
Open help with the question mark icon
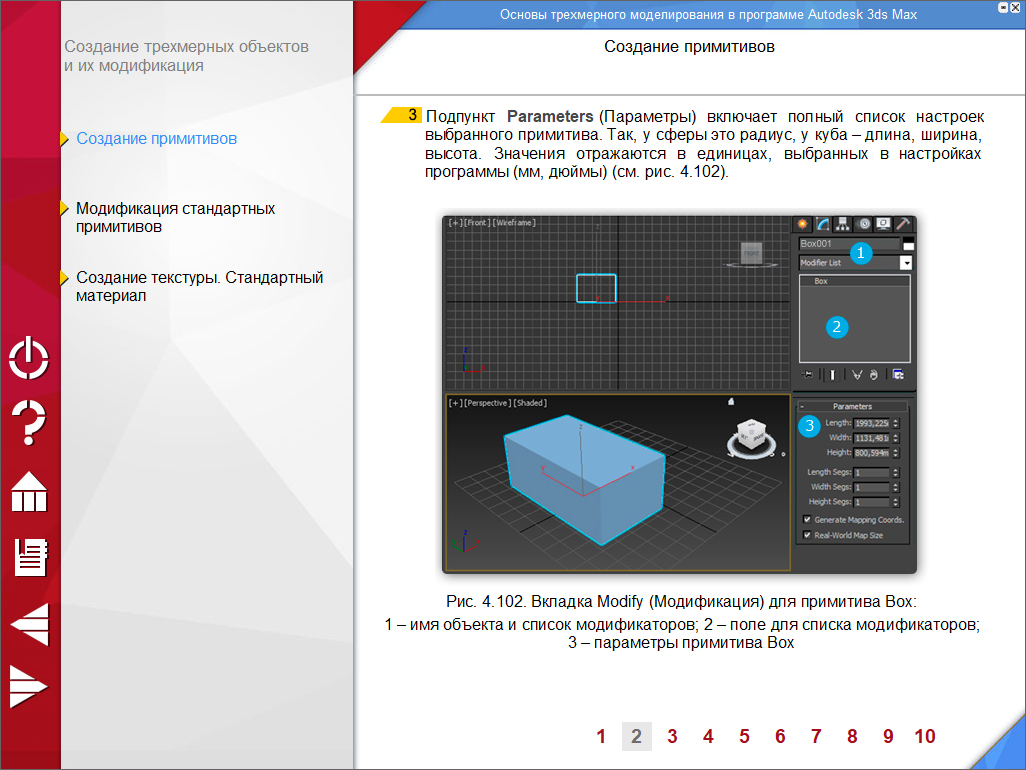(x=29, y=422)
